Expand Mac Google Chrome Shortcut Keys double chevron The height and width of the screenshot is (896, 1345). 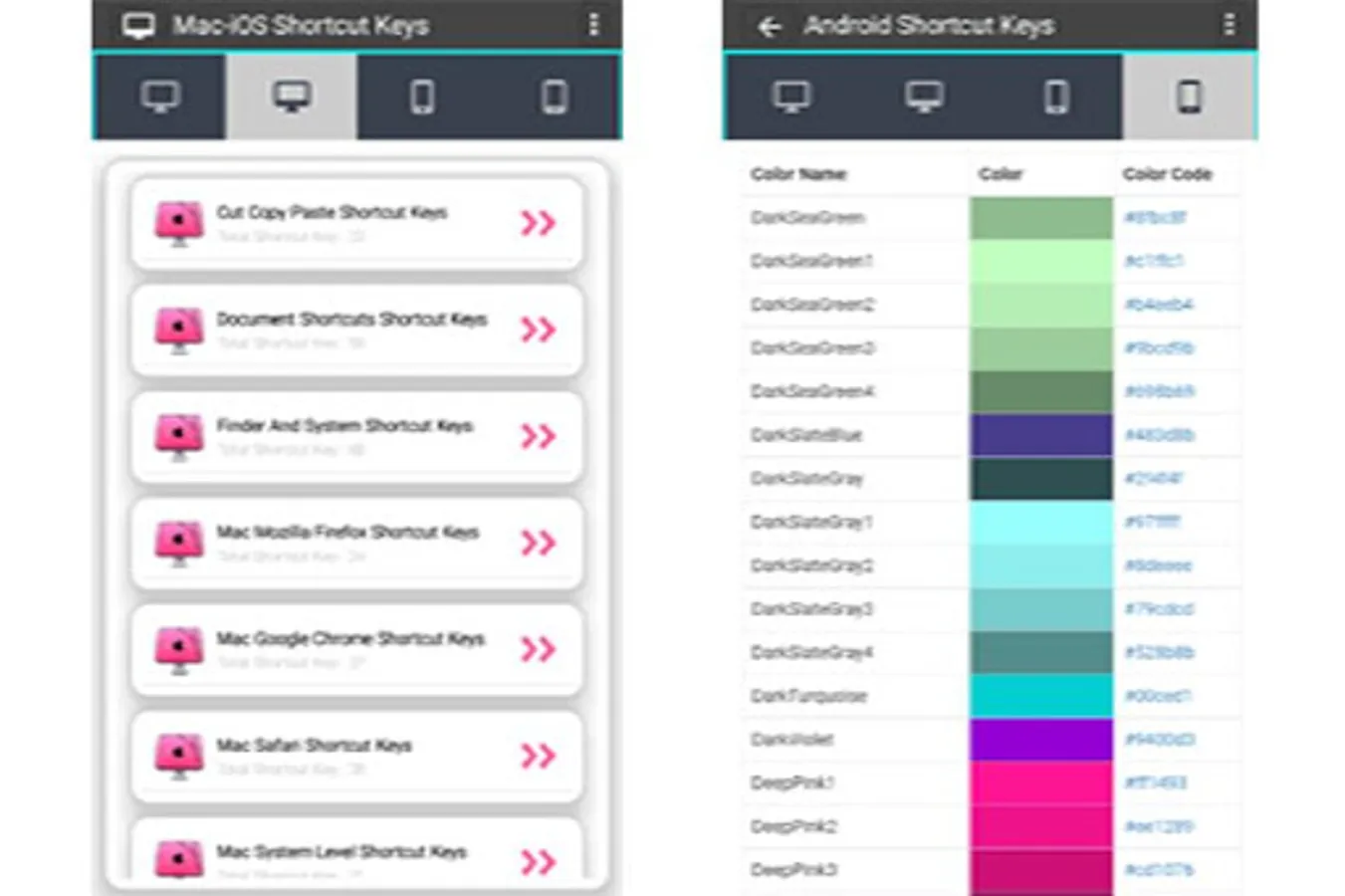(x=538, y=649)
